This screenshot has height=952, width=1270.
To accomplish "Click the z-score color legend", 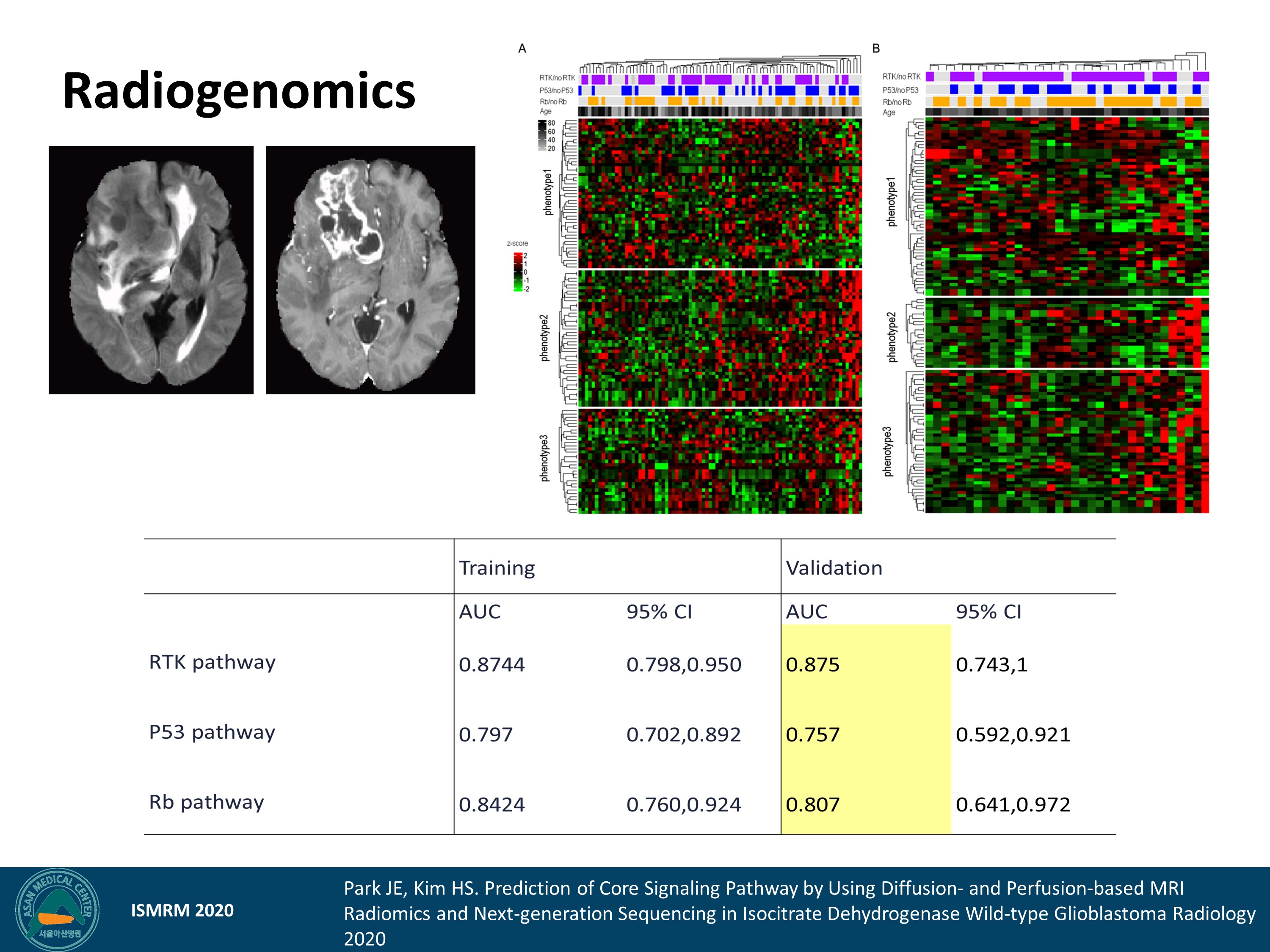I will [x=519, y=272].
